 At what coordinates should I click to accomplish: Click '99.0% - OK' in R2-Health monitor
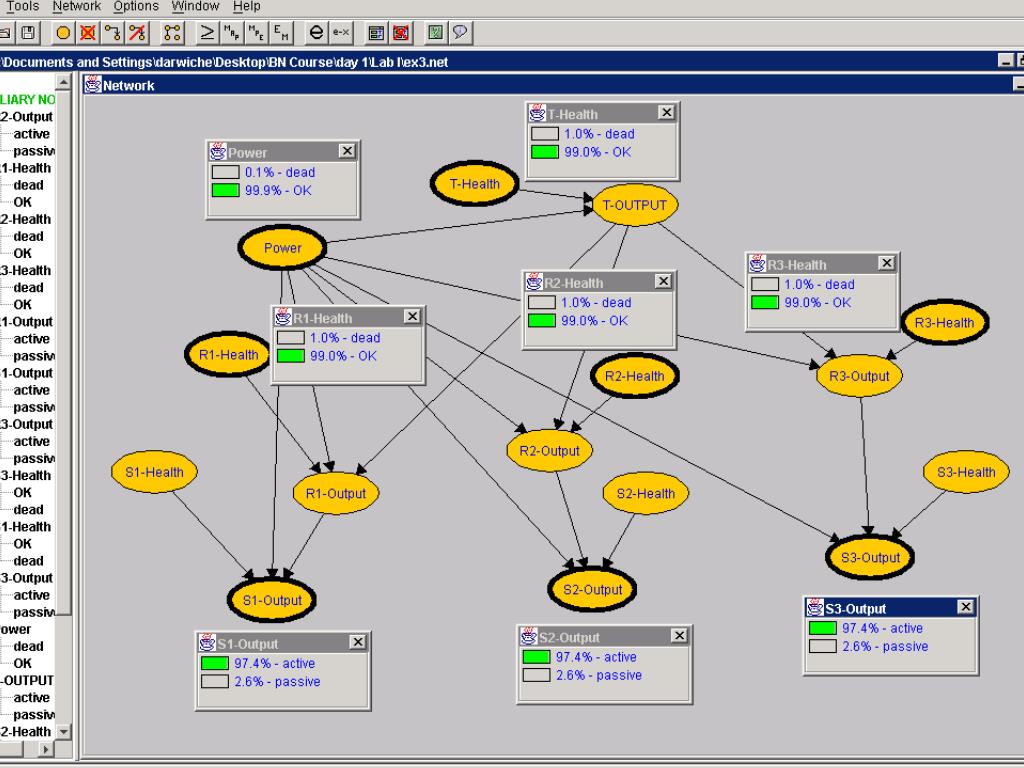pos(594,321)
